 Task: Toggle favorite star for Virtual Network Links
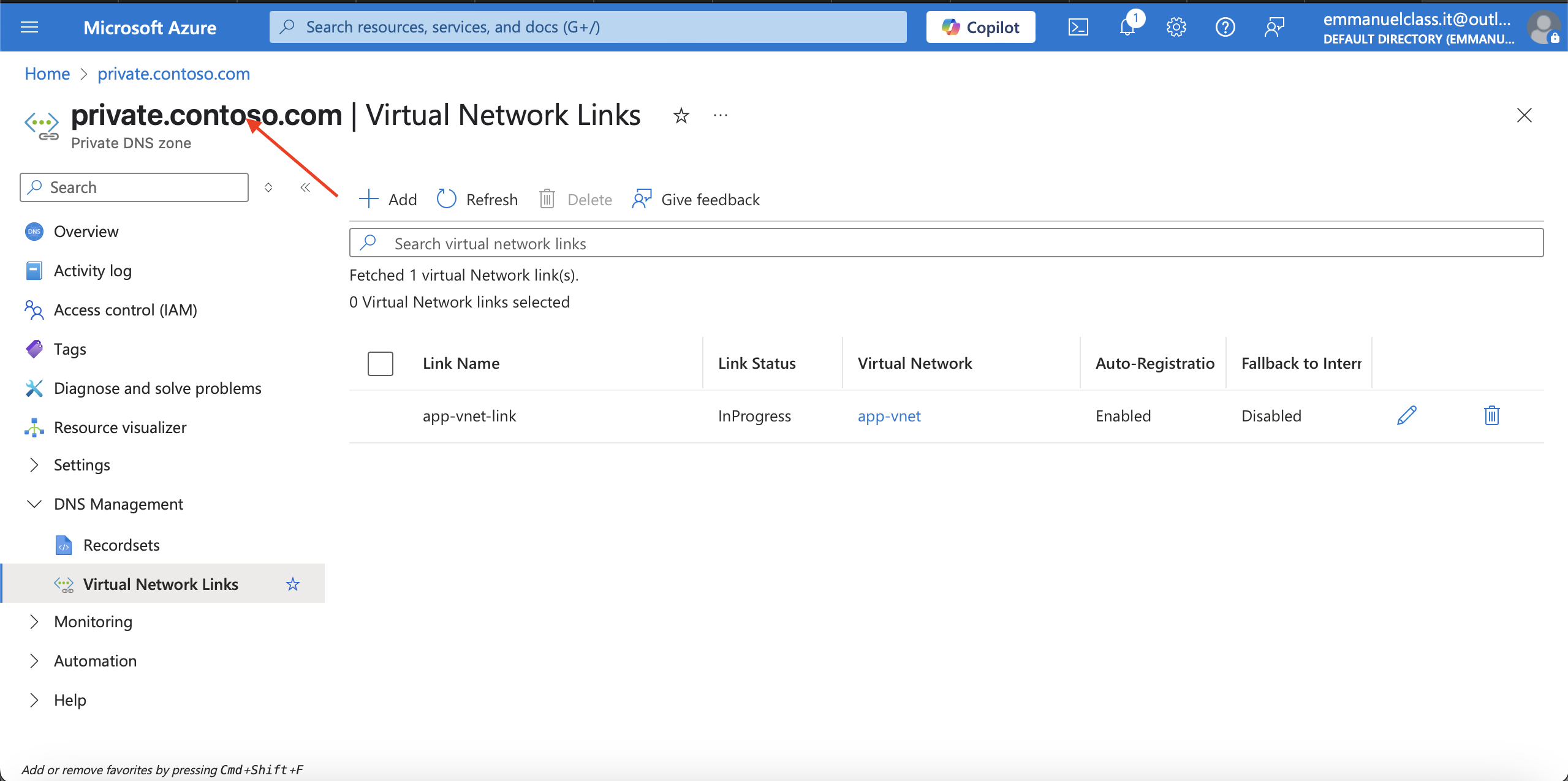coord(293,584)
